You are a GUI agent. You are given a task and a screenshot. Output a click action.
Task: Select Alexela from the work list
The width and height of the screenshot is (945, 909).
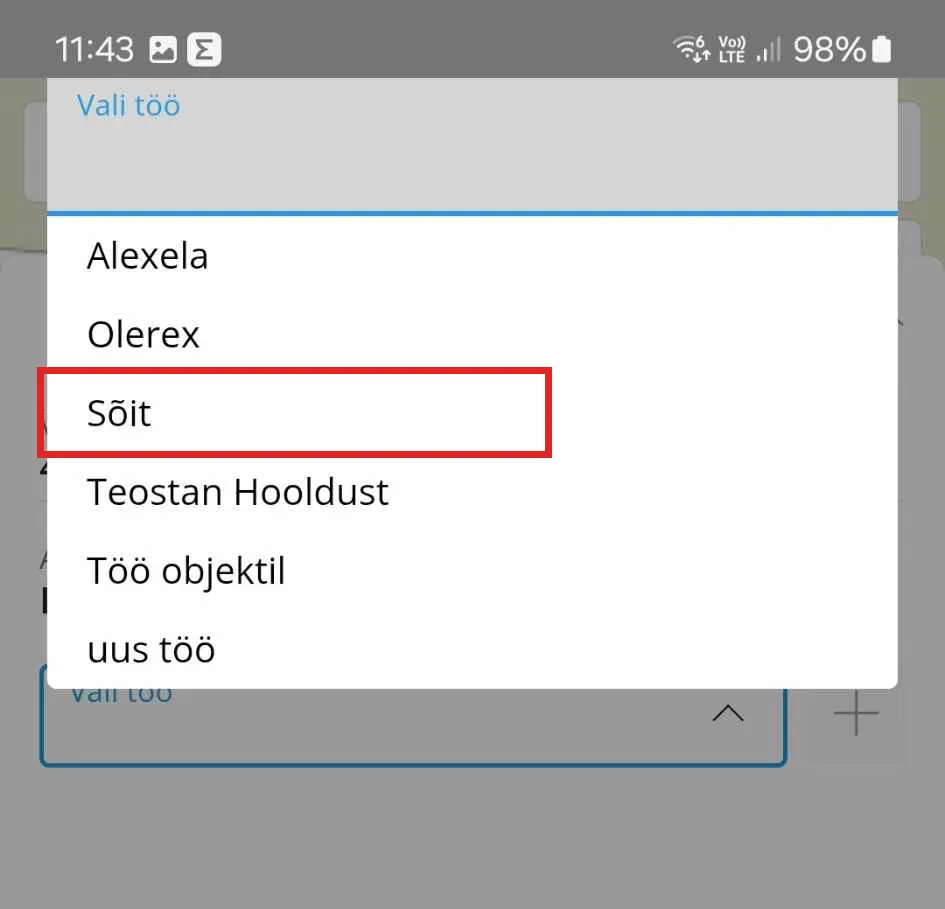[148, 256]
